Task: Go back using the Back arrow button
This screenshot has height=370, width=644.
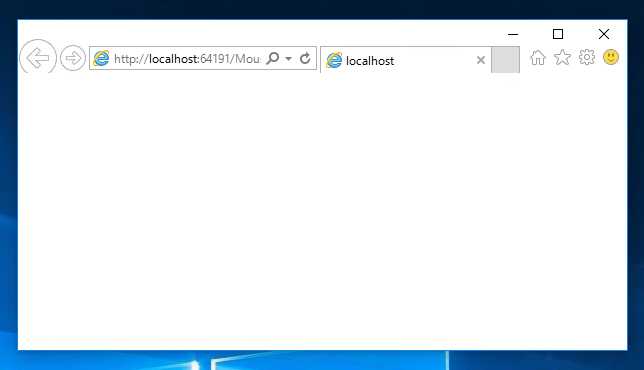Action: (38, 58)
